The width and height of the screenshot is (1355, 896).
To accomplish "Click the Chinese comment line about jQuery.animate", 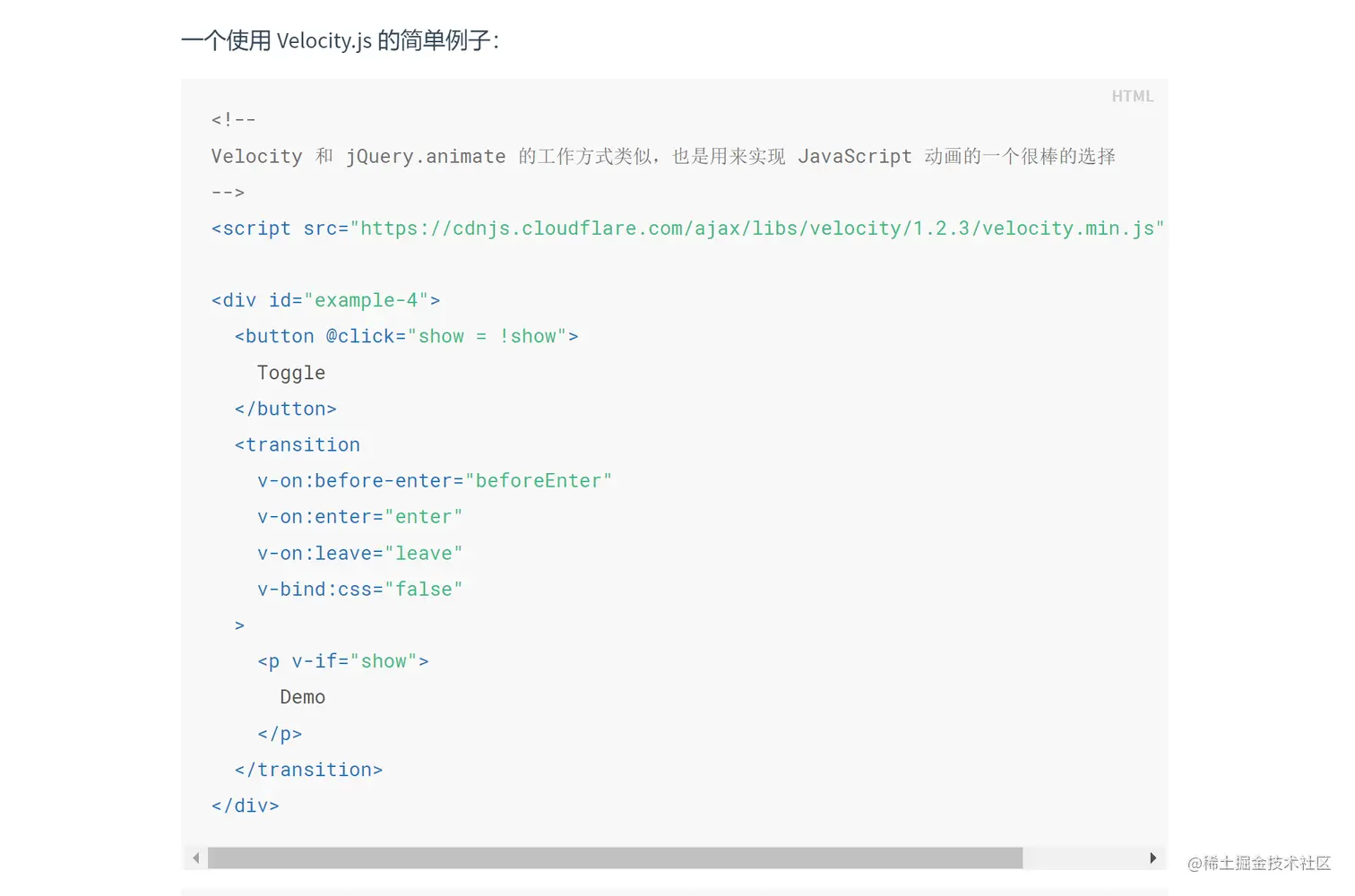I will 663,157.
